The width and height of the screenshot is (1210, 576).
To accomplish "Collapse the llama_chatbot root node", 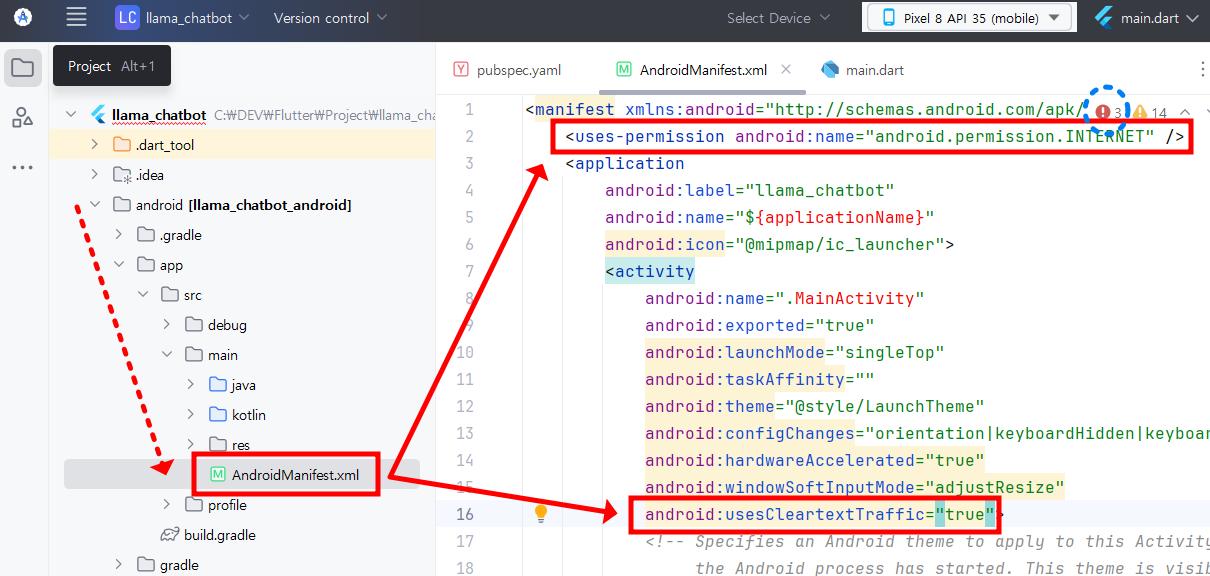I will (x=71, y=115).
